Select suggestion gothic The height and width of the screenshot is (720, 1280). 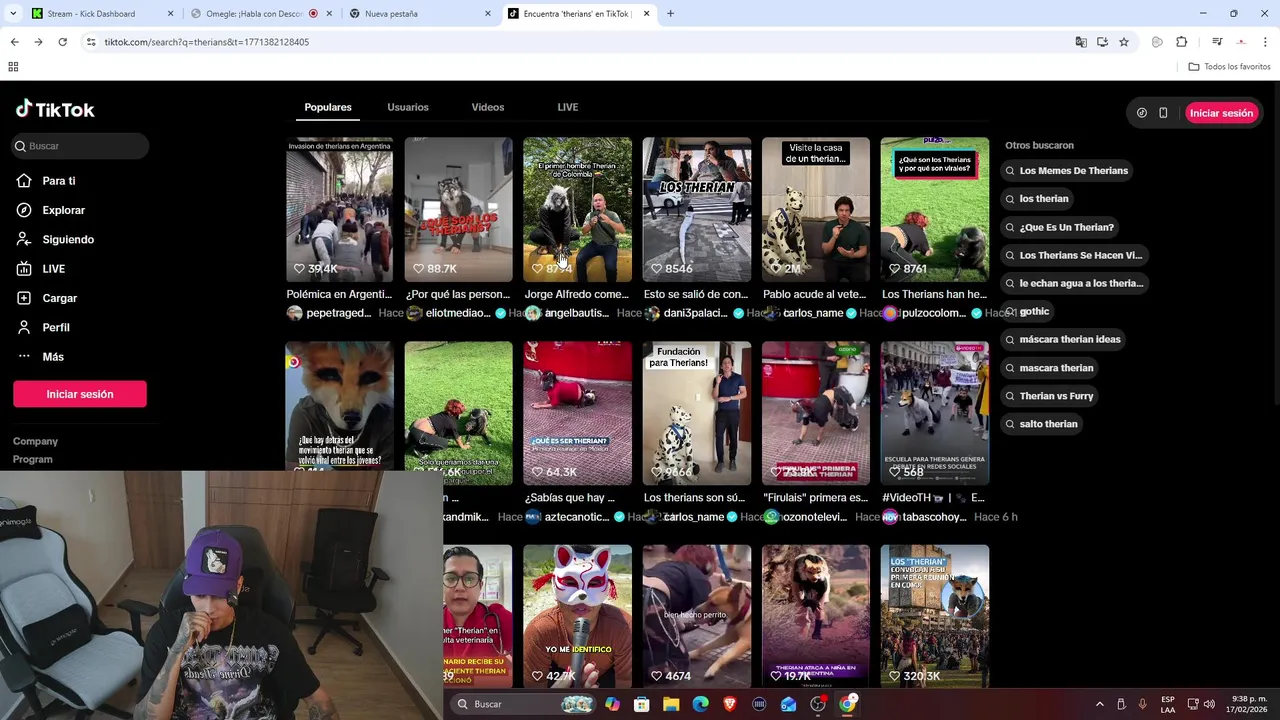tap(1028, 311)
